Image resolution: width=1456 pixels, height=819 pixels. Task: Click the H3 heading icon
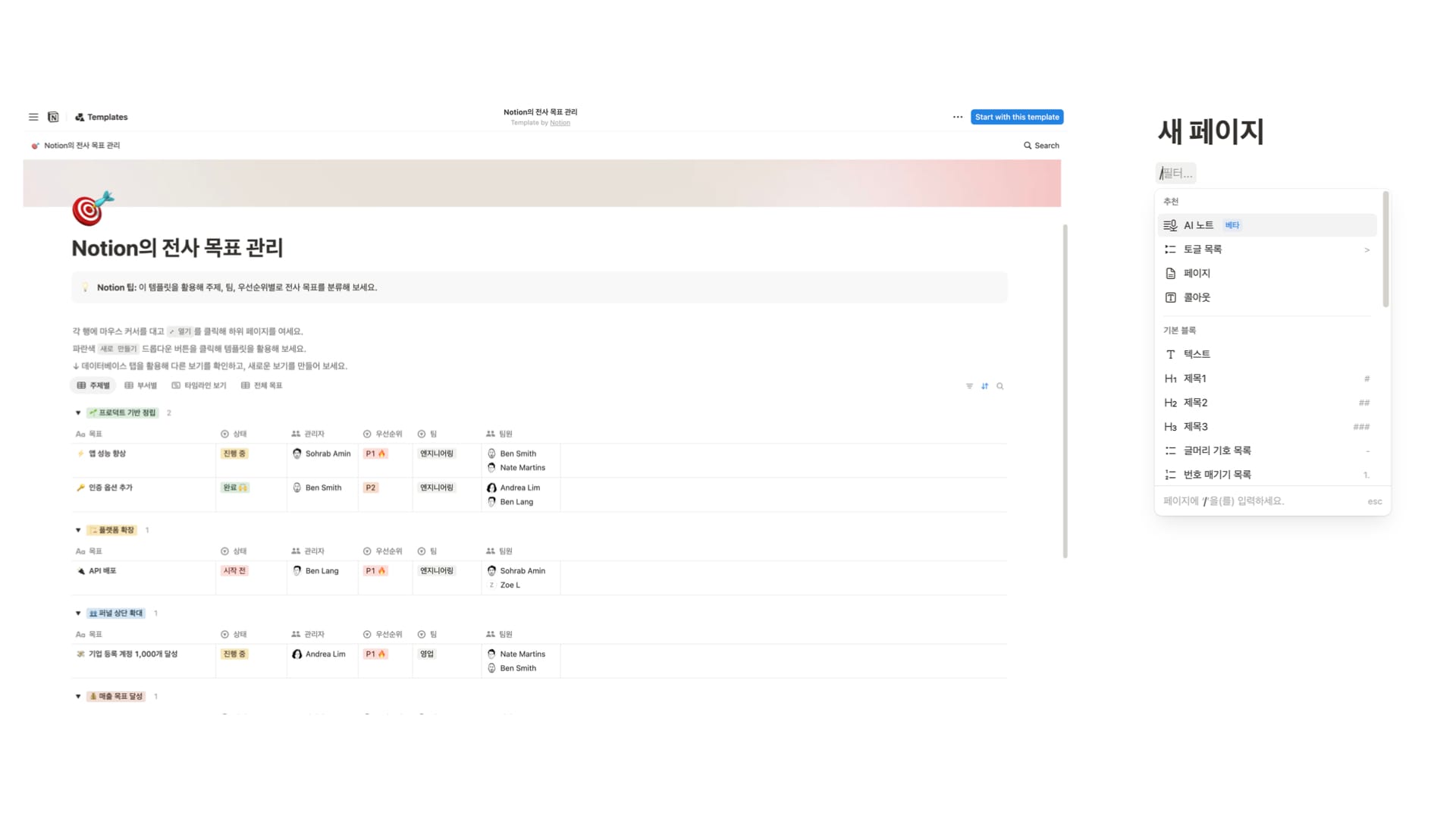[x=1170, y=427]
